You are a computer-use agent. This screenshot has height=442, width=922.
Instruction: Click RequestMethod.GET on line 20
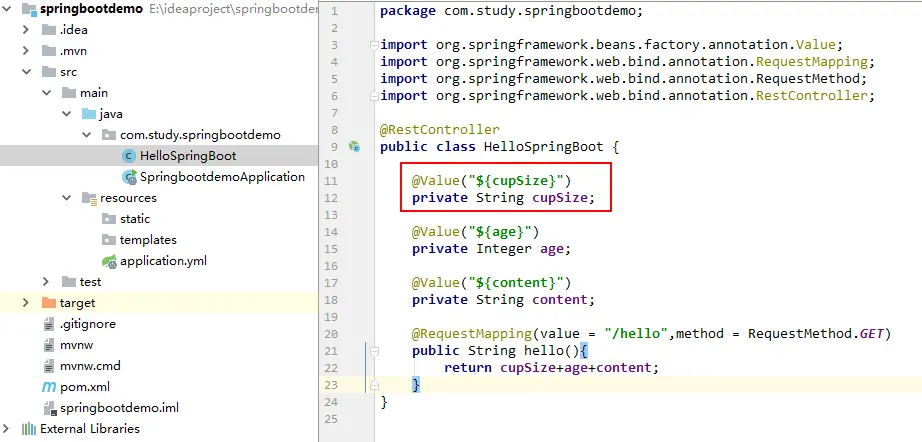point(816,334)
